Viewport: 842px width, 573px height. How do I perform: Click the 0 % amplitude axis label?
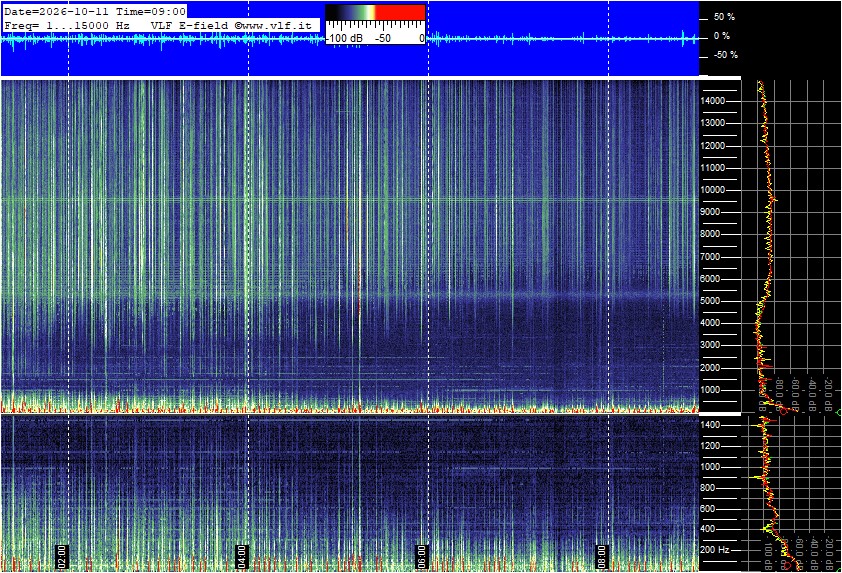point(722,36)
